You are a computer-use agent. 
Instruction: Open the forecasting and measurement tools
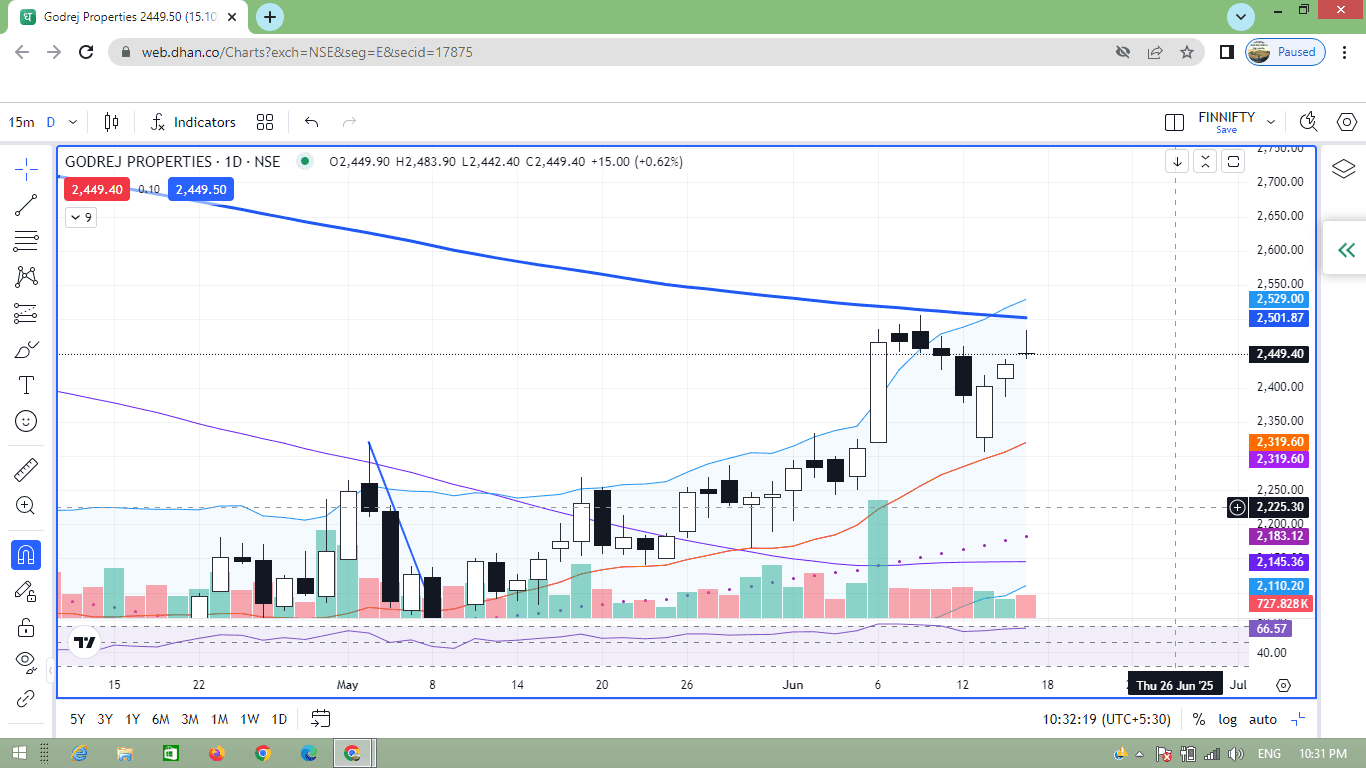click(26, 313)
